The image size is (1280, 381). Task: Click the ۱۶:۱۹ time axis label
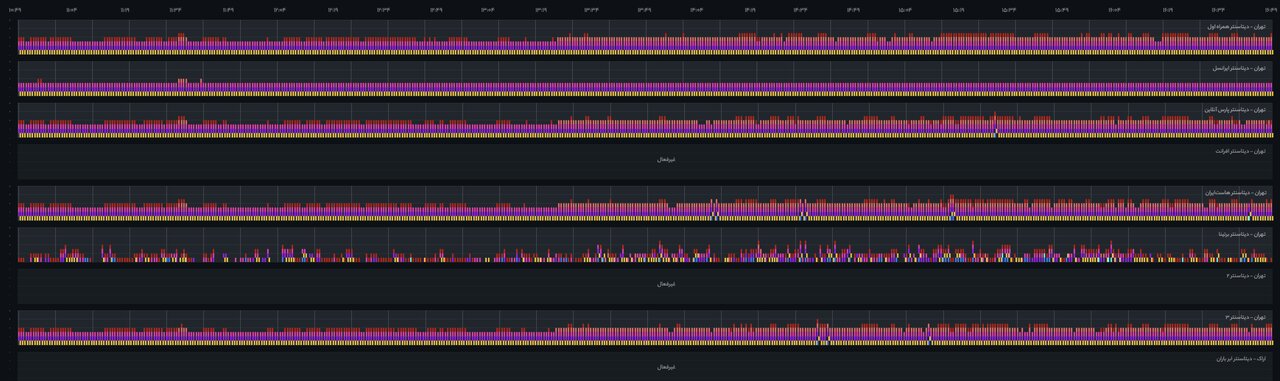[x=1167, y=10]
